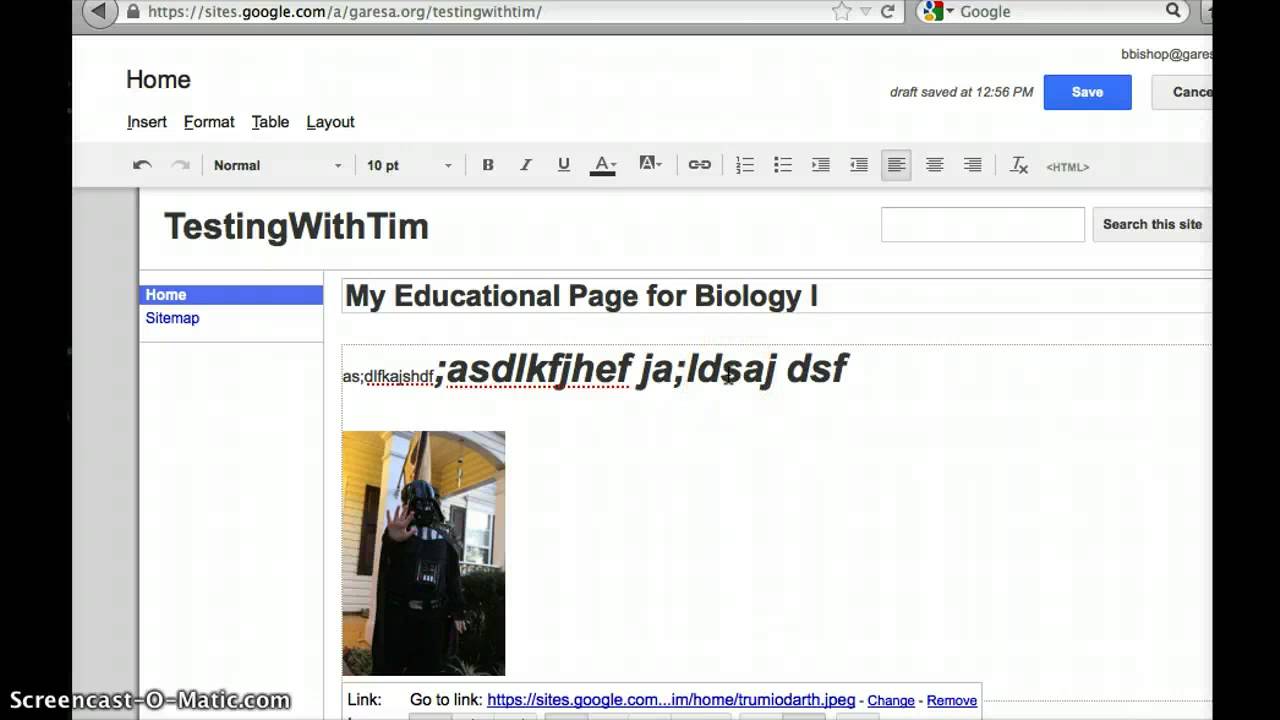Open the Normal paragraph style dropdown
The height and width of the screenshot is (720, 1280).
point(277,165)
